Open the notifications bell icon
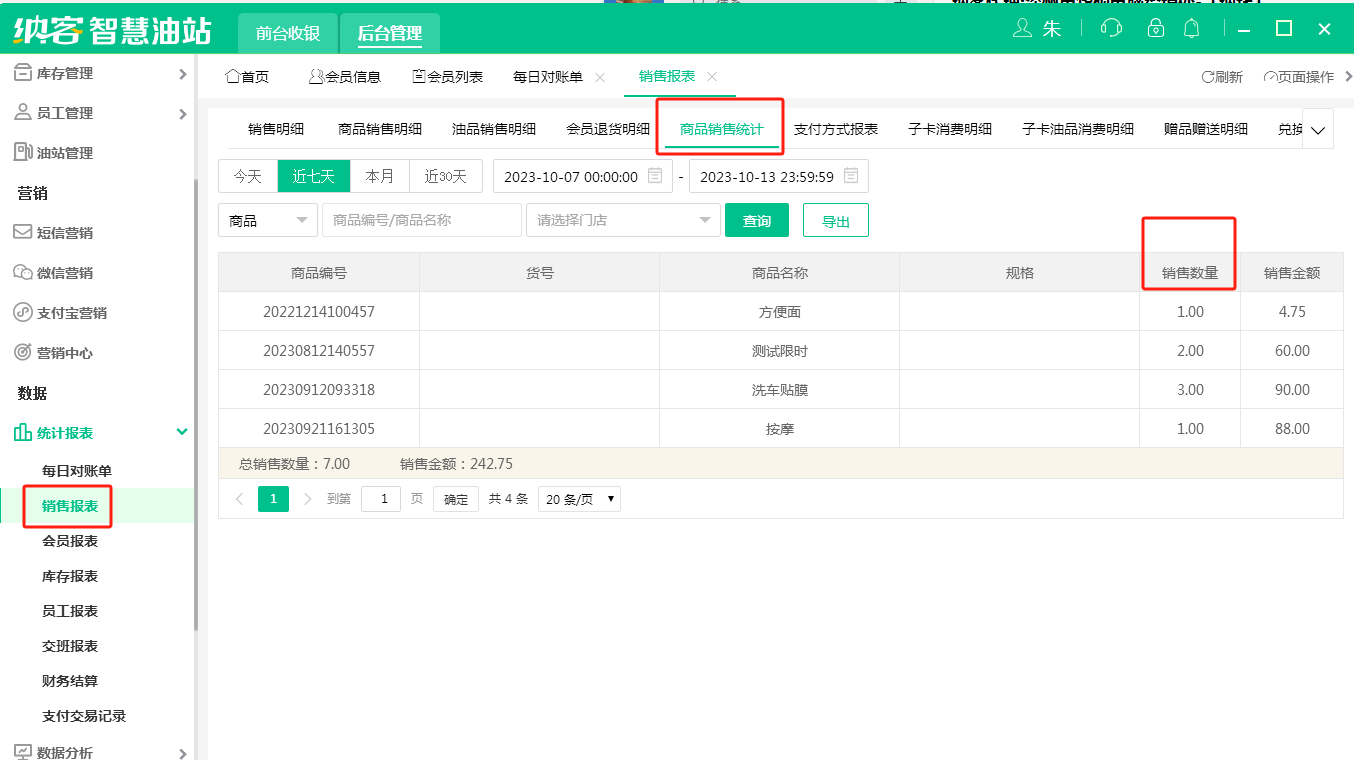The height and width of the screenshot is (760, 1354). [x=1191, y=29]
